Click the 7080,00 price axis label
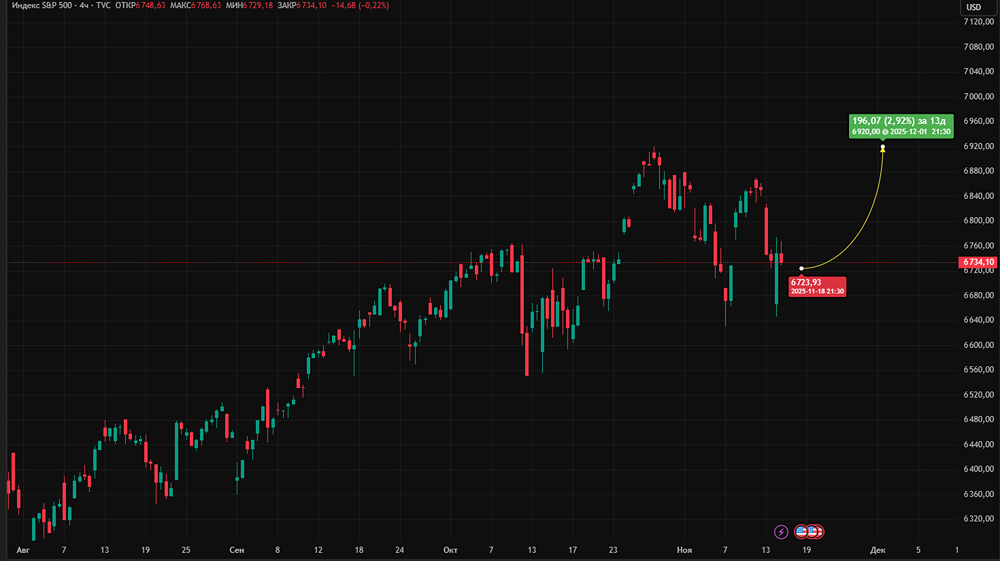This screenshot has height=561, width=1000. (x=978, y=47)
